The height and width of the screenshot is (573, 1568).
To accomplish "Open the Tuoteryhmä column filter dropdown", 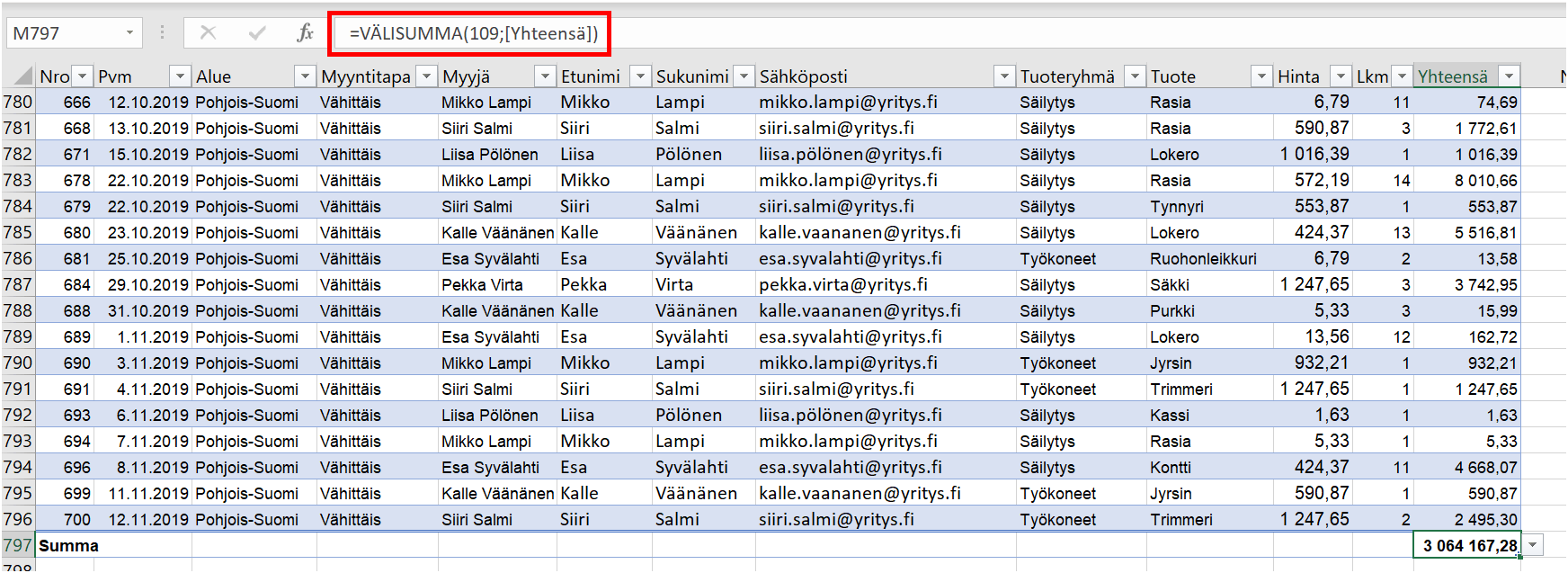I will pyautogui.click(x=1136, y=76).
